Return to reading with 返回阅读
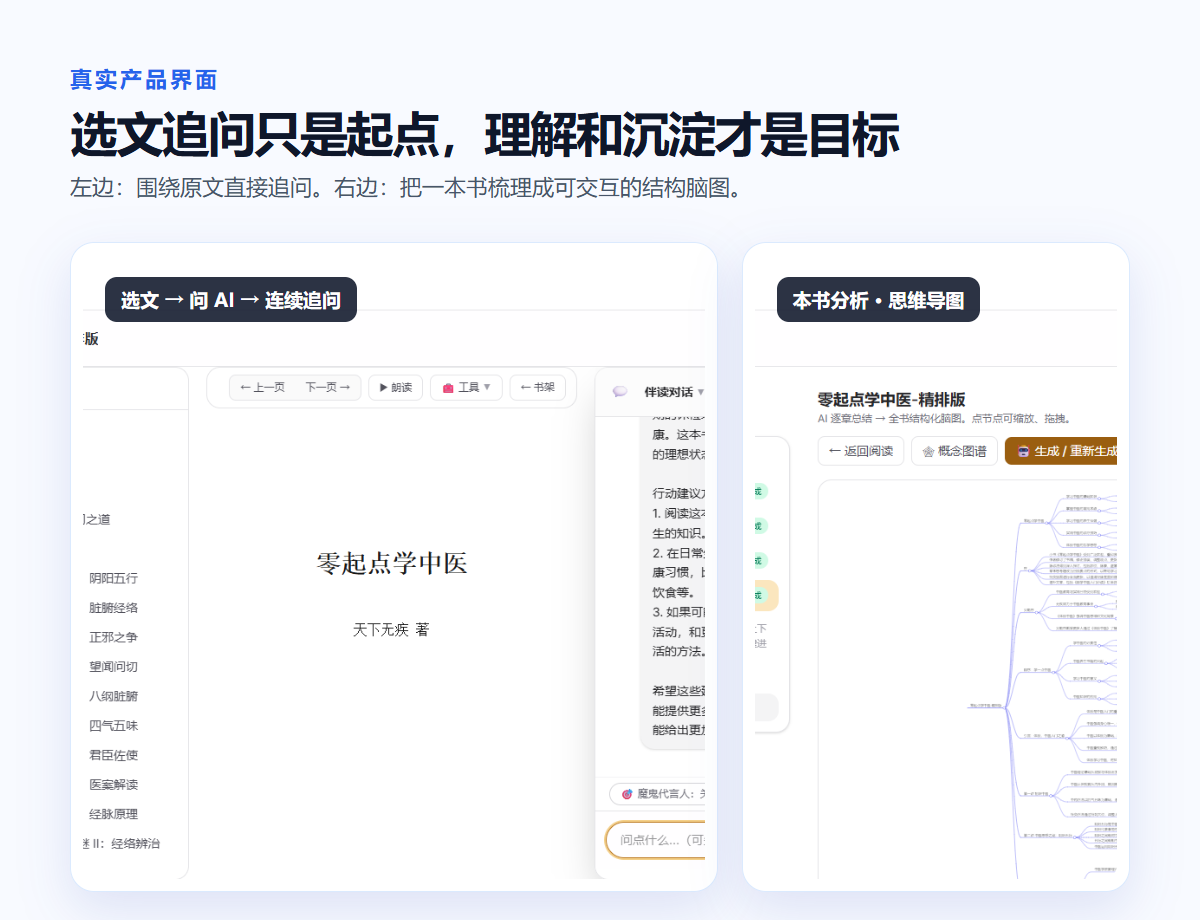Viewport: 1200px width, 920px height. pos(860,451)
